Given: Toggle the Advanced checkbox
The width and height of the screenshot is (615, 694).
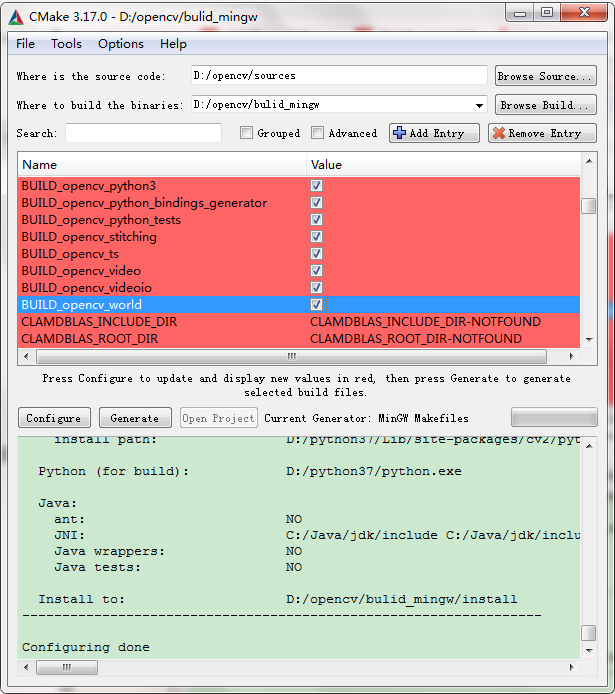Looking at the screenshot, I should [x=317, y=132].
